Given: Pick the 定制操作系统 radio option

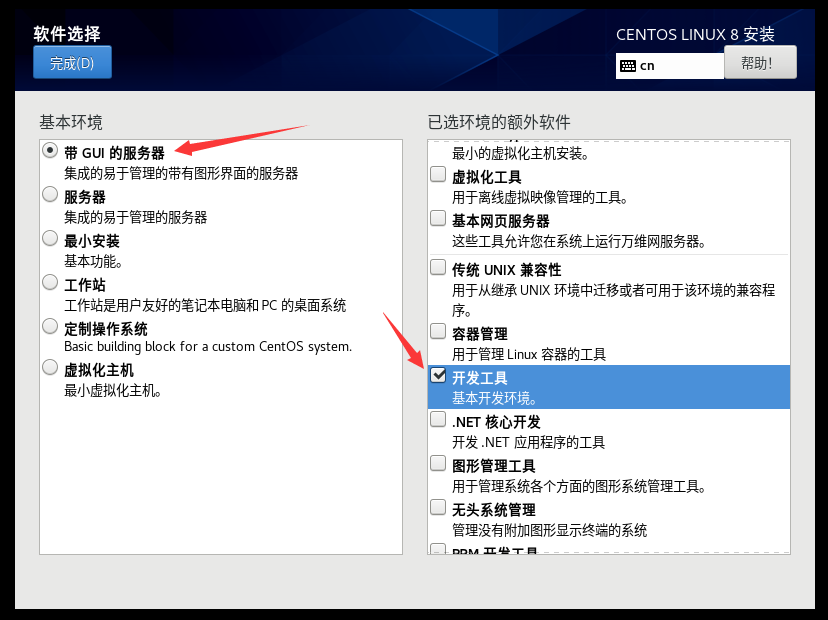Looking at the screenshot, I should [50, 326].
